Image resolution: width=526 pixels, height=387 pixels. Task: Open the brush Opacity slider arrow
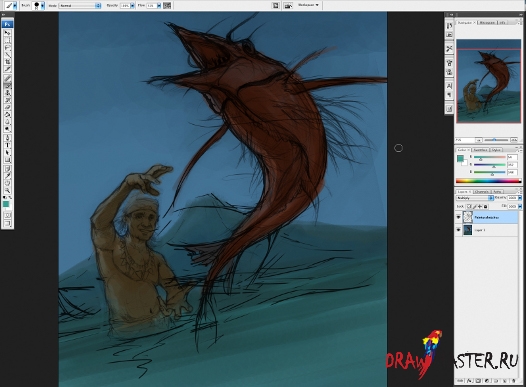coord(132,5)
